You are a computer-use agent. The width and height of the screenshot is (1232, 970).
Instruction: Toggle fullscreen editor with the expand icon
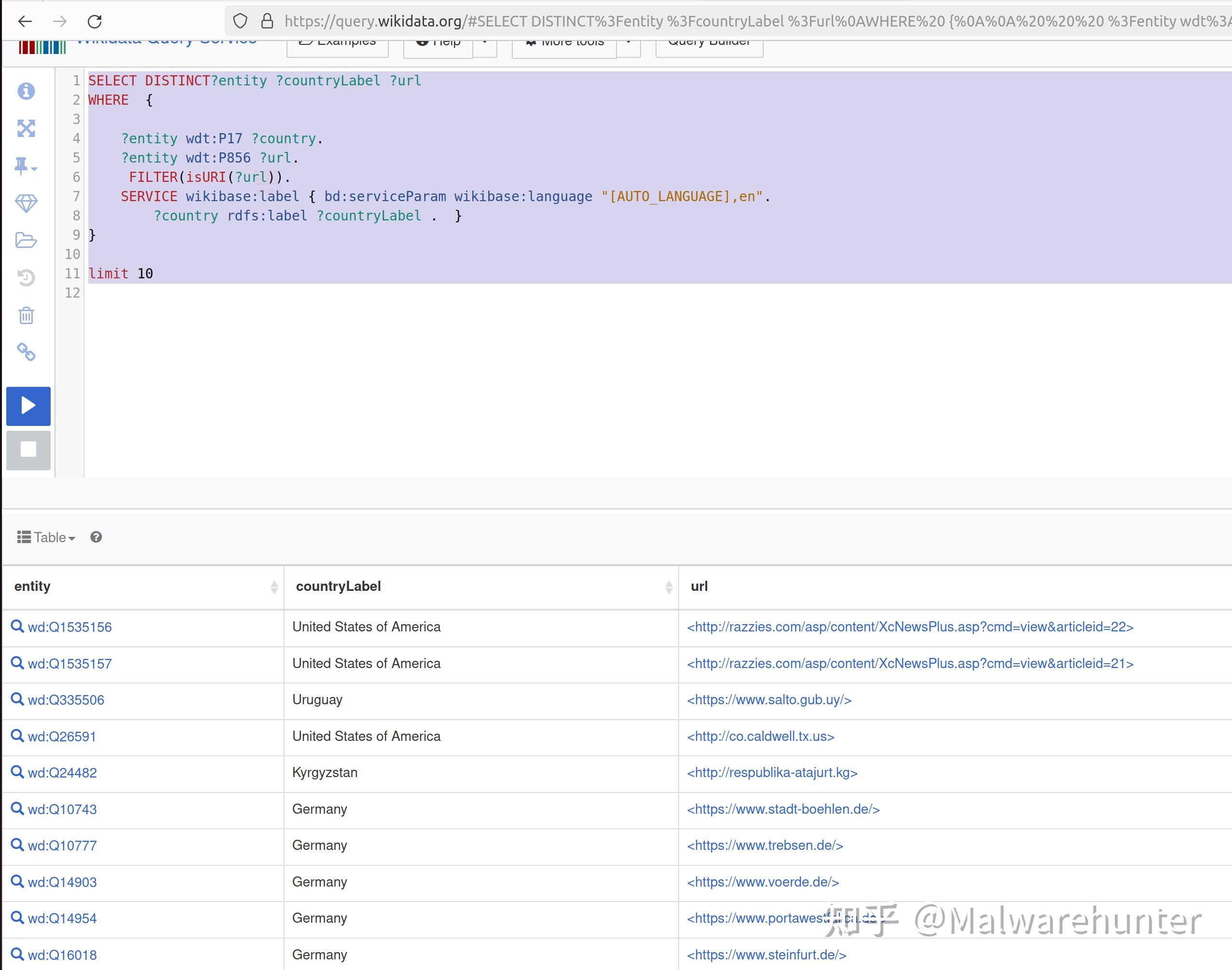coord(26,128)
